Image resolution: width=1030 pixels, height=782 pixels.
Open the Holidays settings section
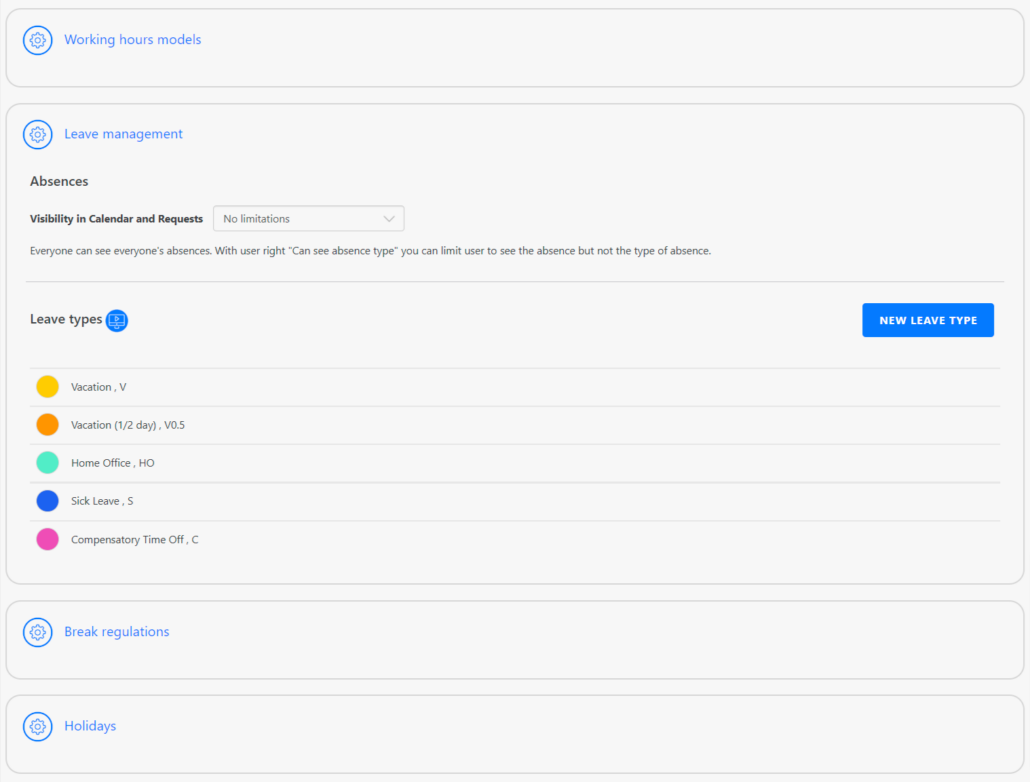pyautogui.click(x=90, y=726)
